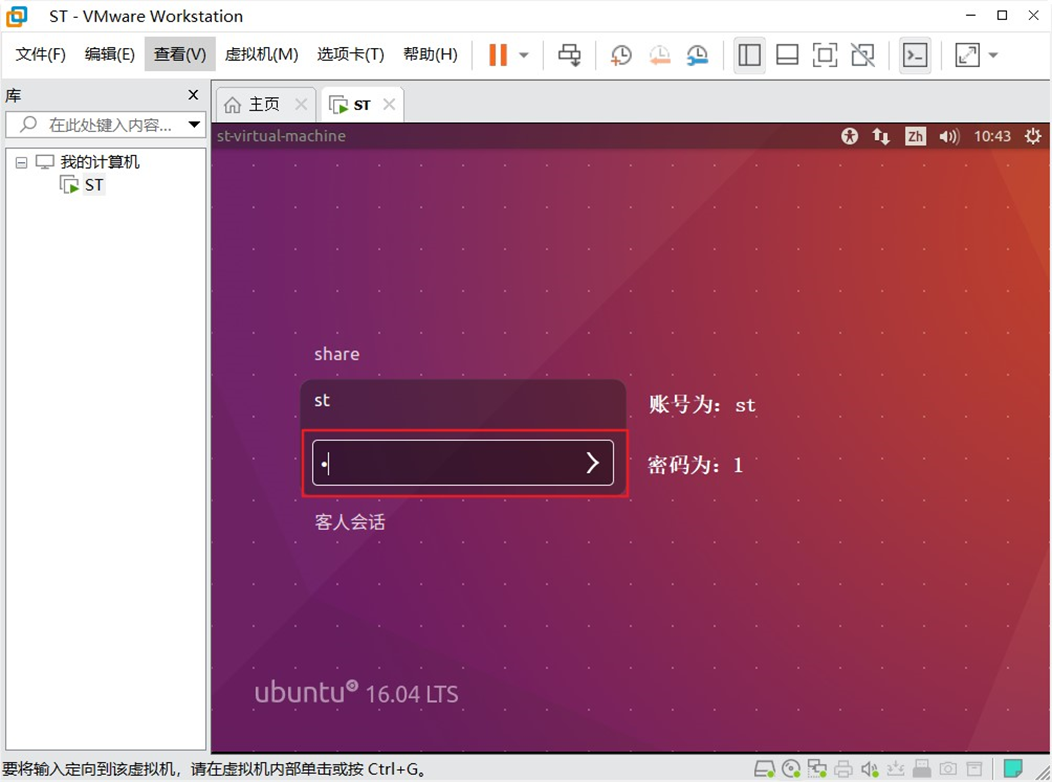Image resolution: width=1052 pixels, height=782 pixels.
Task: Send Ctrl+Alt+Del to the guest
Action: pos(570,54)
